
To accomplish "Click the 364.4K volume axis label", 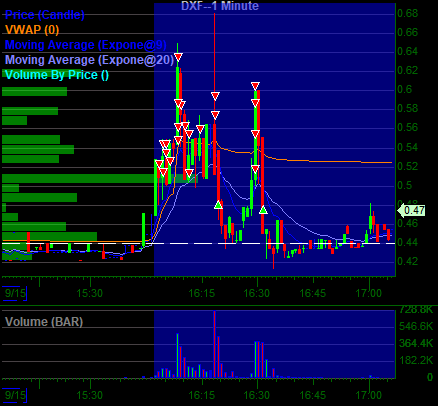I will tap(416, 343).
